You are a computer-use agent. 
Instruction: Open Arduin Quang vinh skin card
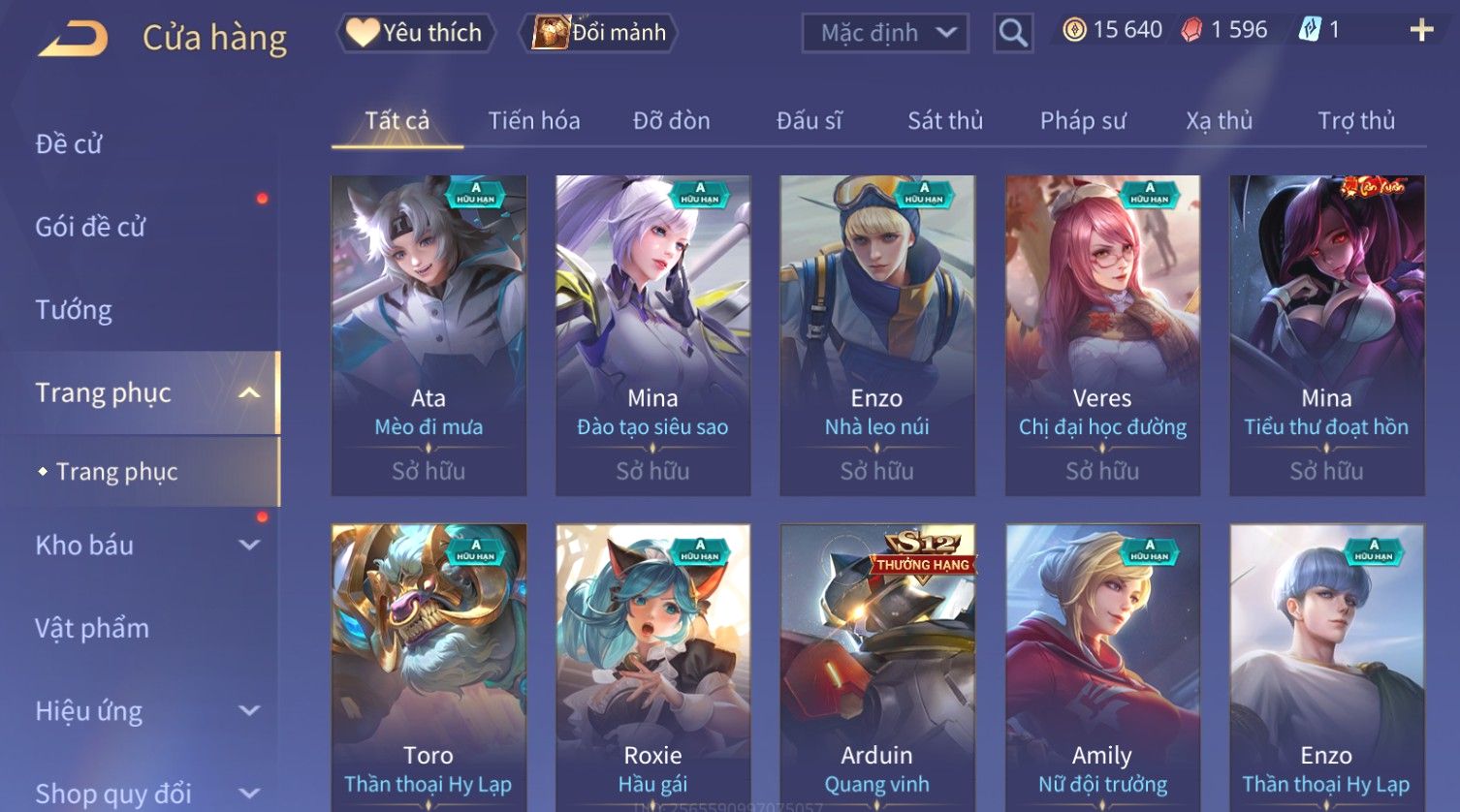(877, 668)
